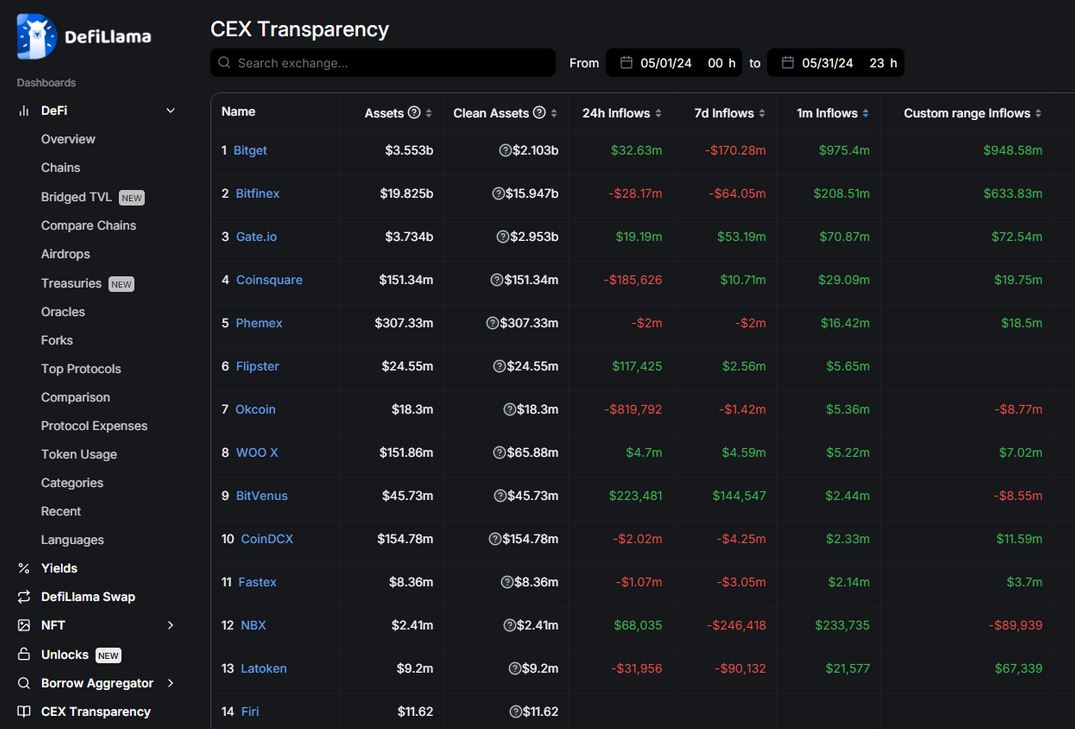Focus the Search exchange field
Image resolution: width=1075 pixels, height=729 pixels.
point(383,62)
